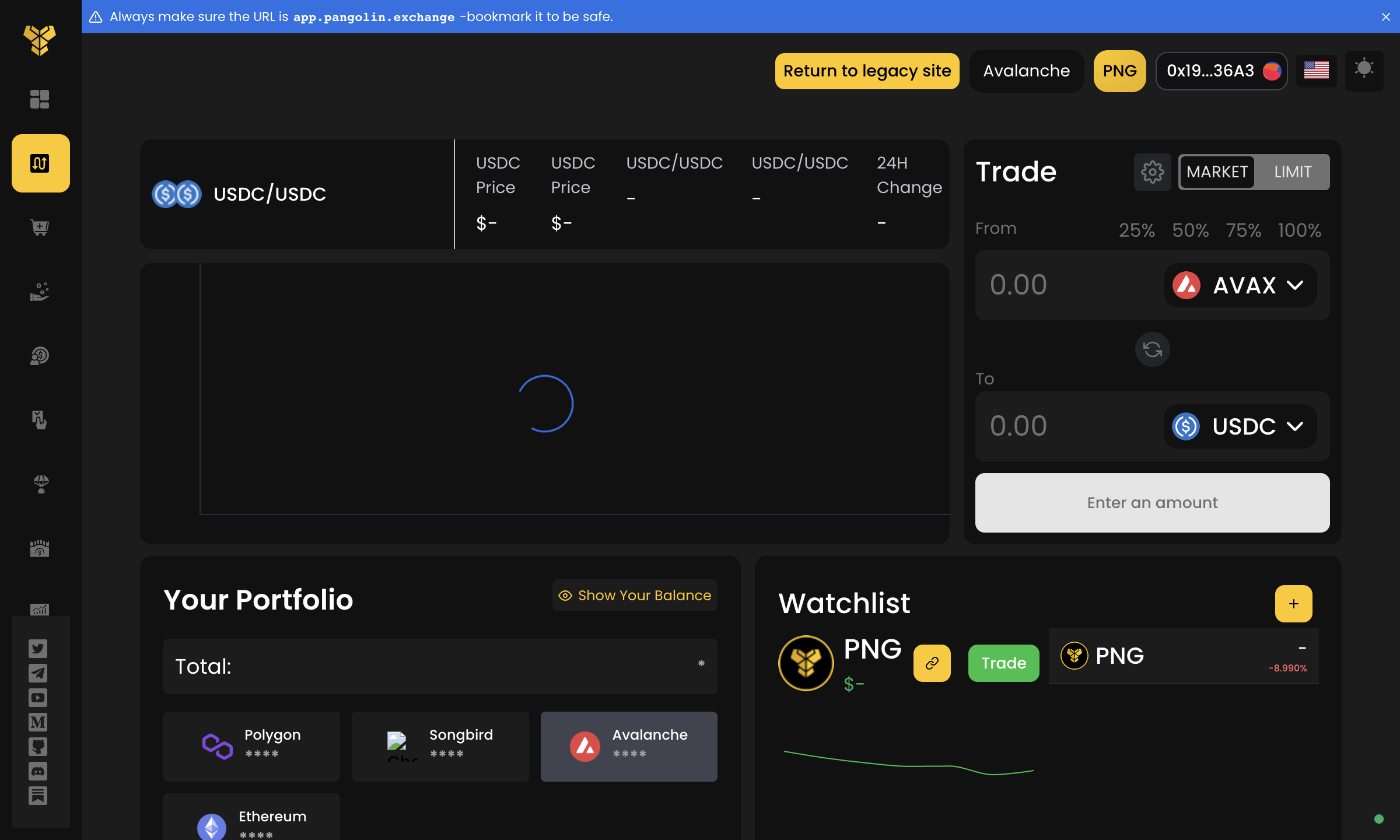Open the Telegram link in sidebar
Image resolution: width=1400 pixels, height=840 pixels.
(x=38, y=673)
